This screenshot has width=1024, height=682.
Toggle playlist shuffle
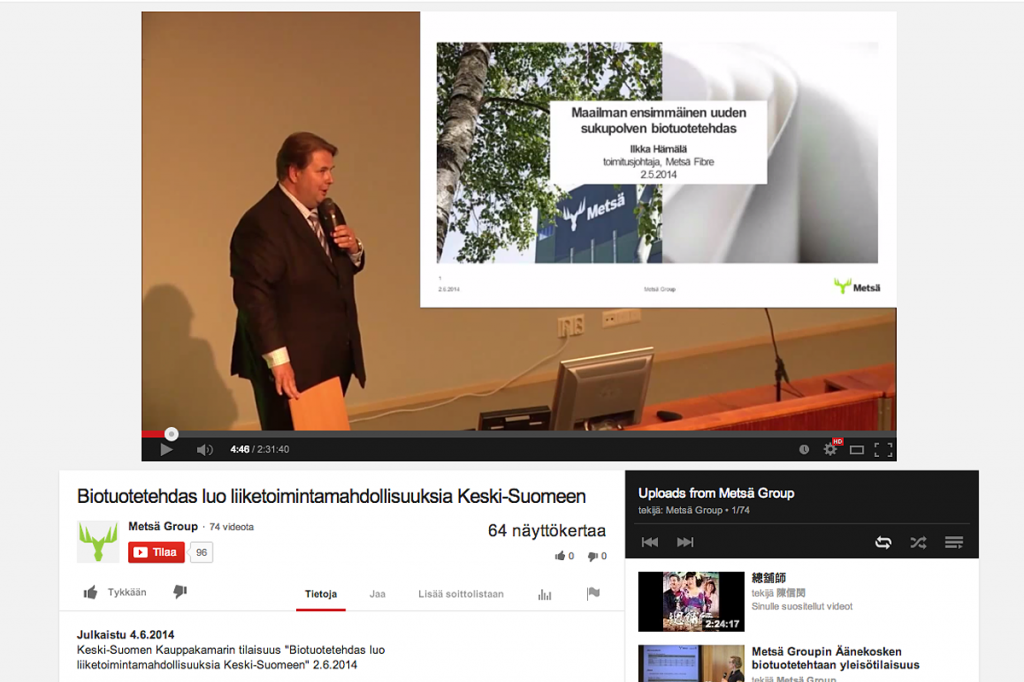(918, 542)
